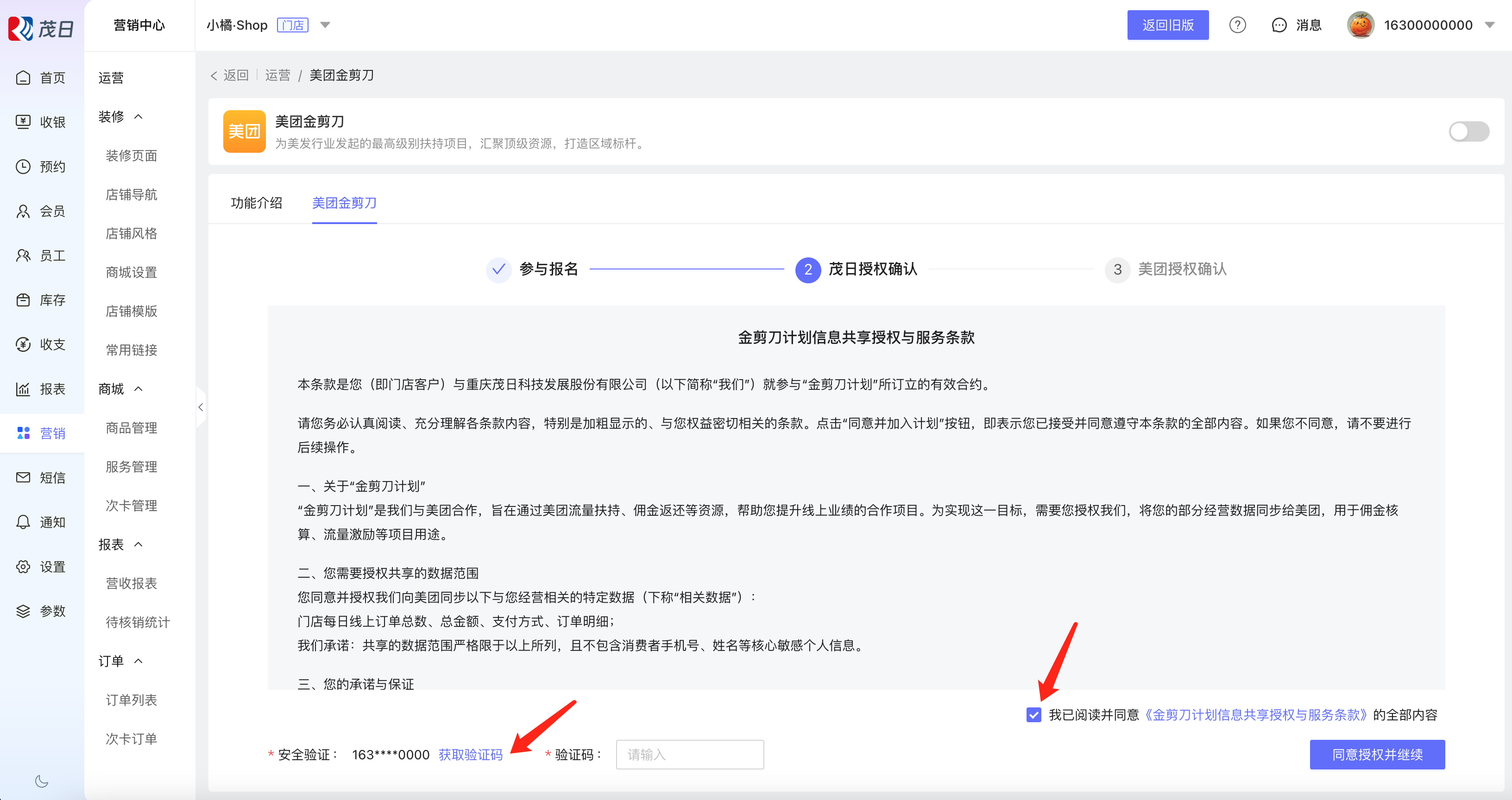Open 消息 message bubble icon
1512x800 pixels.
click(1279, 25)
